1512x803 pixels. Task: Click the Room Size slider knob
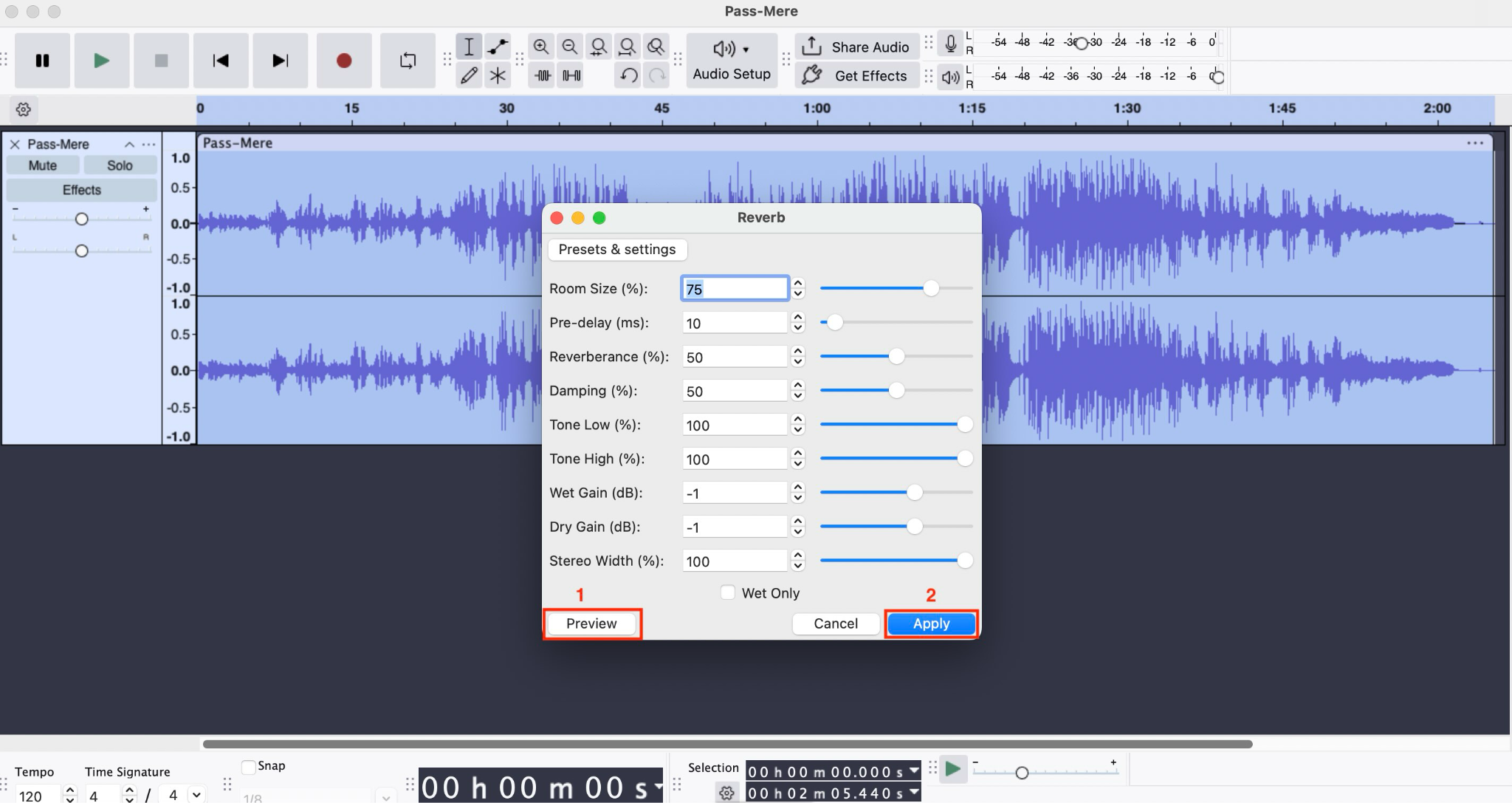coord(931,288)
